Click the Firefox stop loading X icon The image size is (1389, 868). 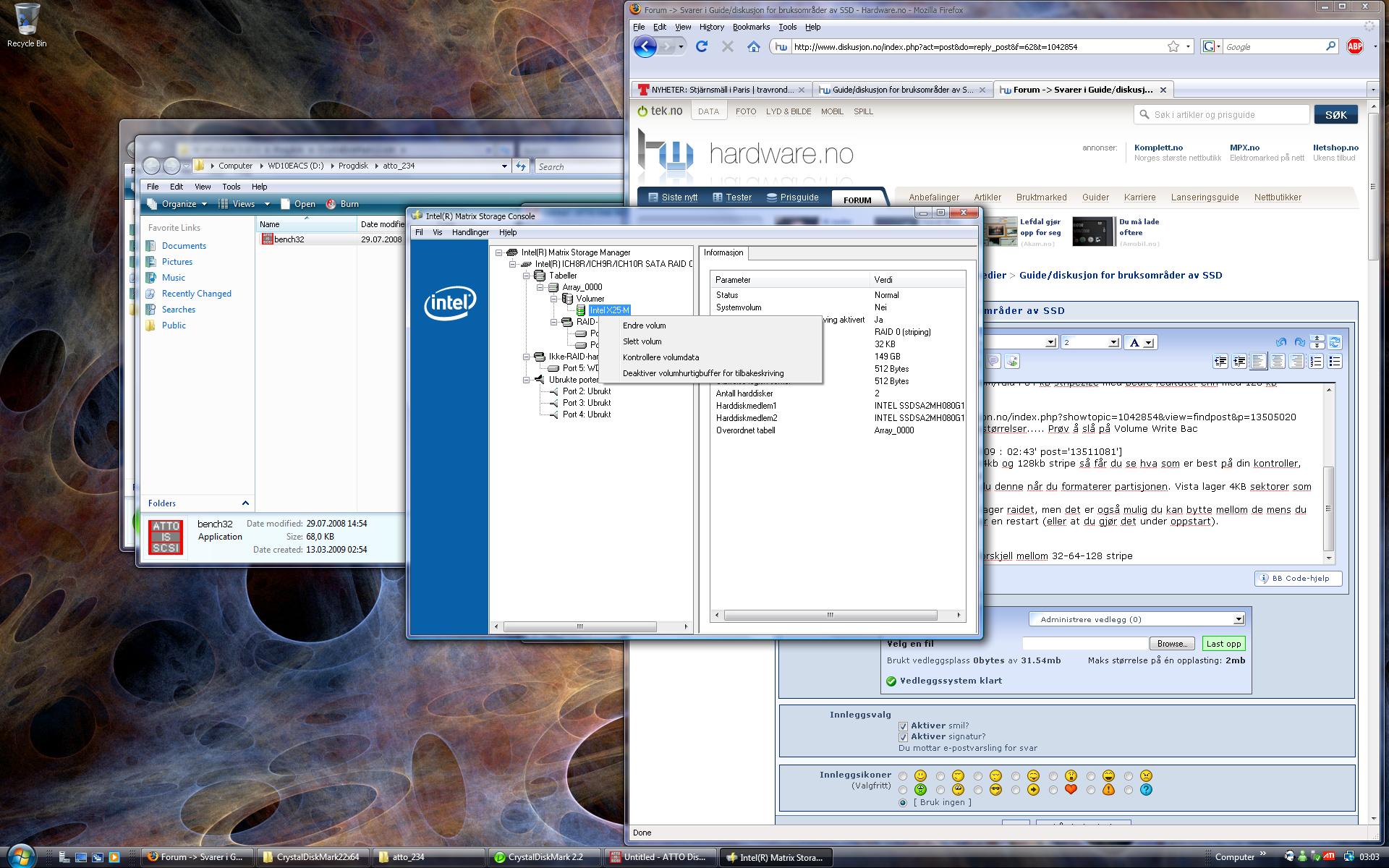pos(728,47)
